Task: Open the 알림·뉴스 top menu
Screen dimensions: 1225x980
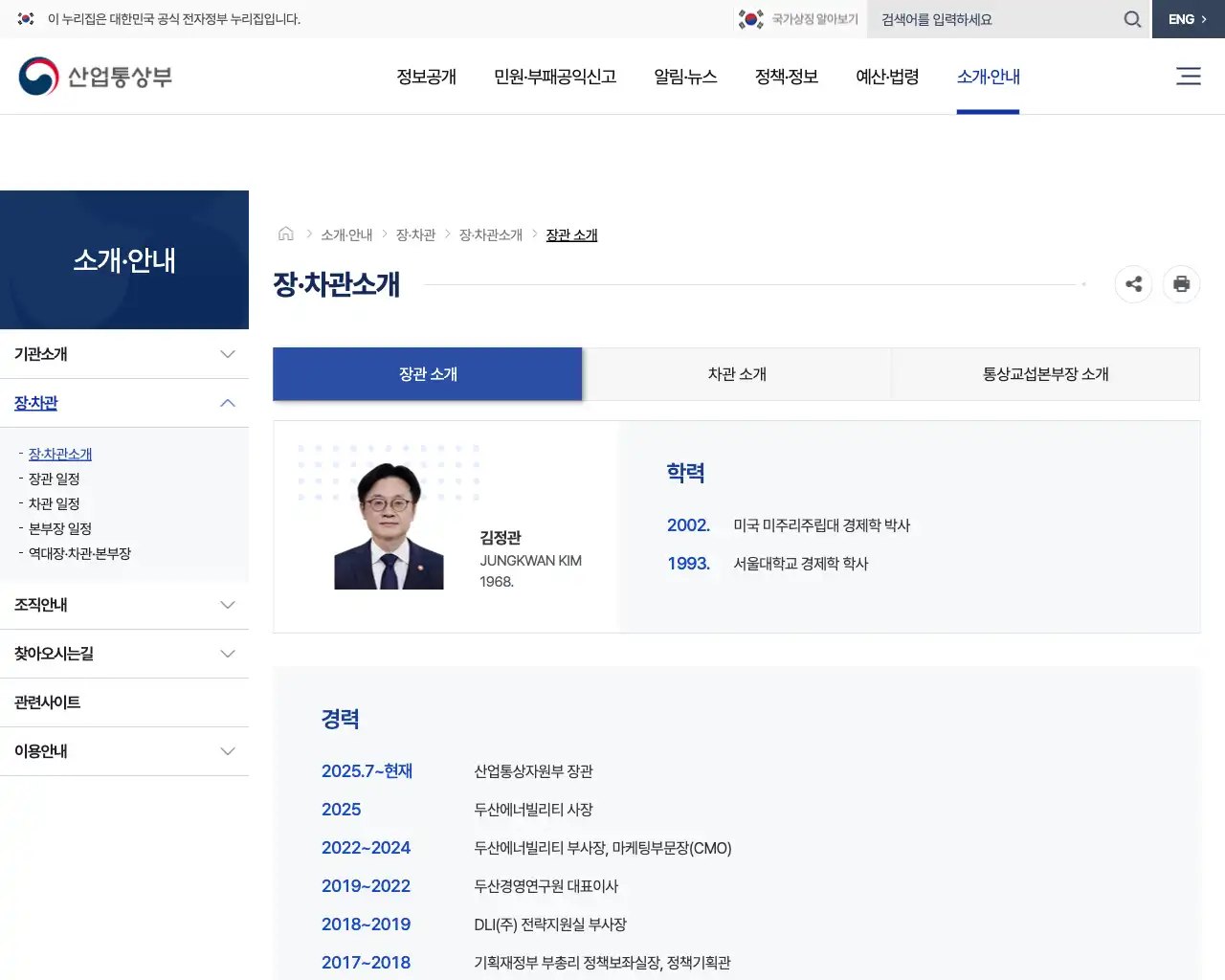Action: 685,77
